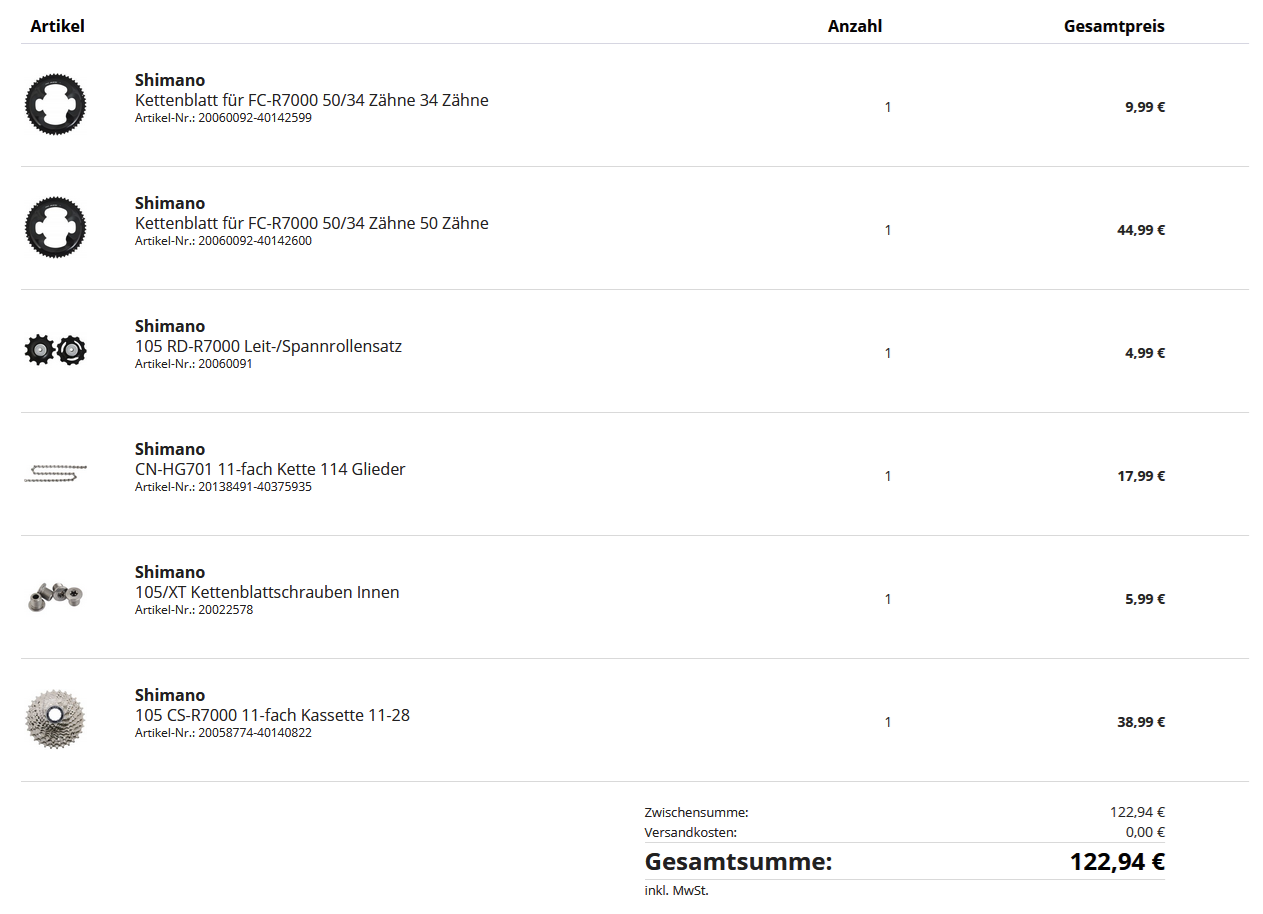1263x914 pixels.
Task: Click the Artikel column header
Action: [57, 26]
